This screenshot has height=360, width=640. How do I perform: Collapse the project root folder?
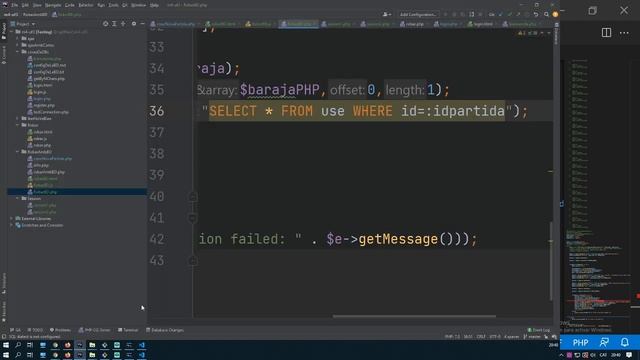coord(12,32)
